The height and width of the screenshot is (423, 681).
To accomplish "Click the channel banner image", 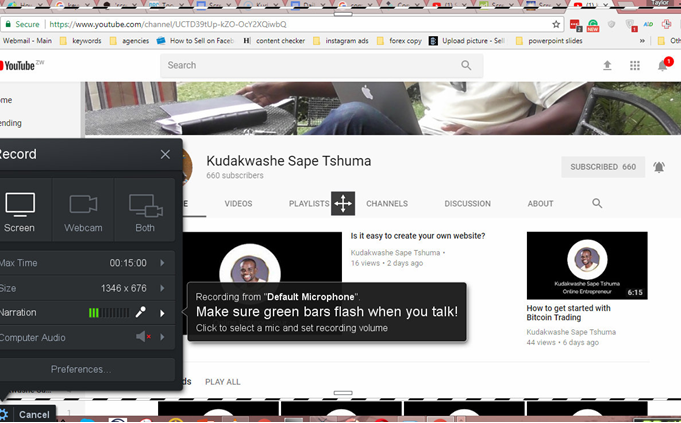I will click(383, 108).
